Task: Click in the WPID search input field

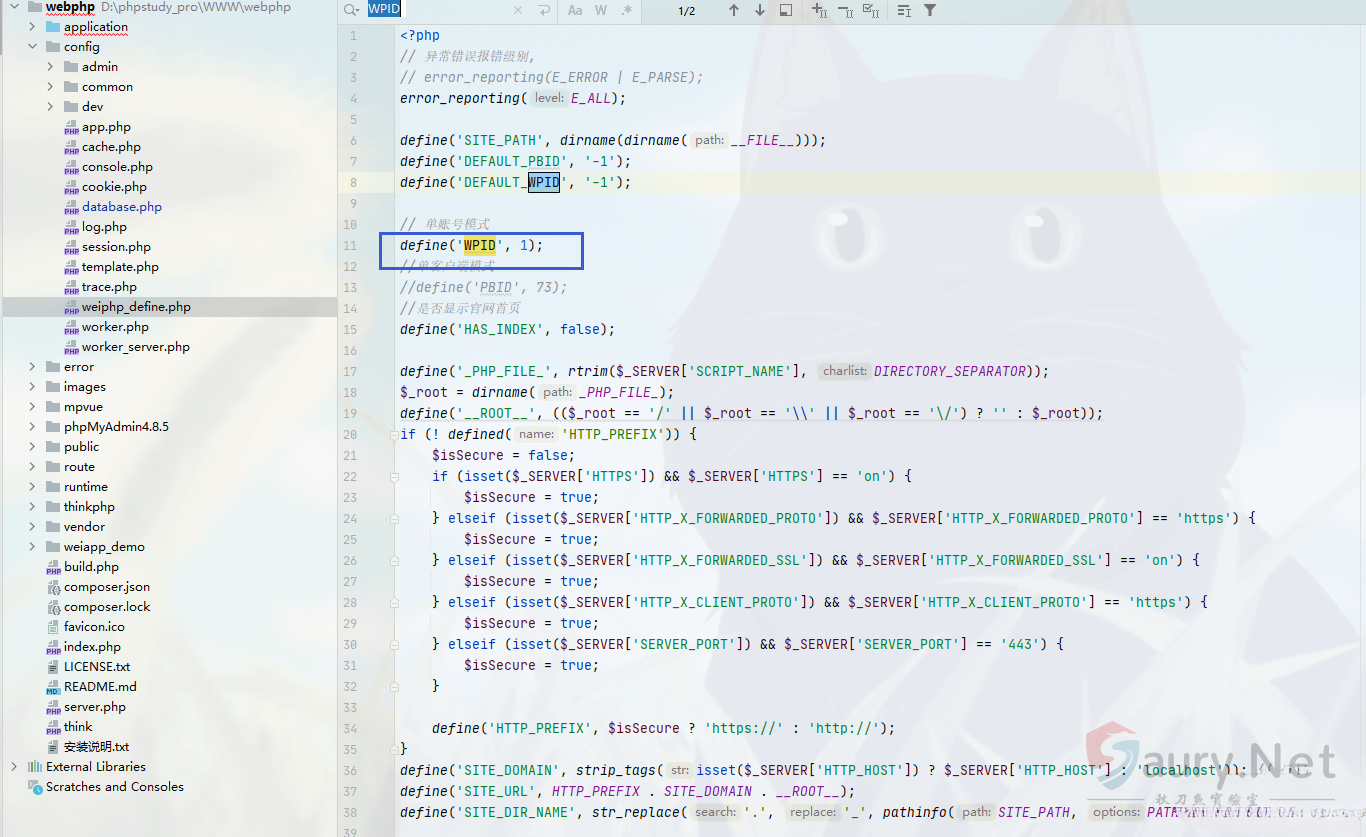Action: pyautogui.click(x=440, y=10)
